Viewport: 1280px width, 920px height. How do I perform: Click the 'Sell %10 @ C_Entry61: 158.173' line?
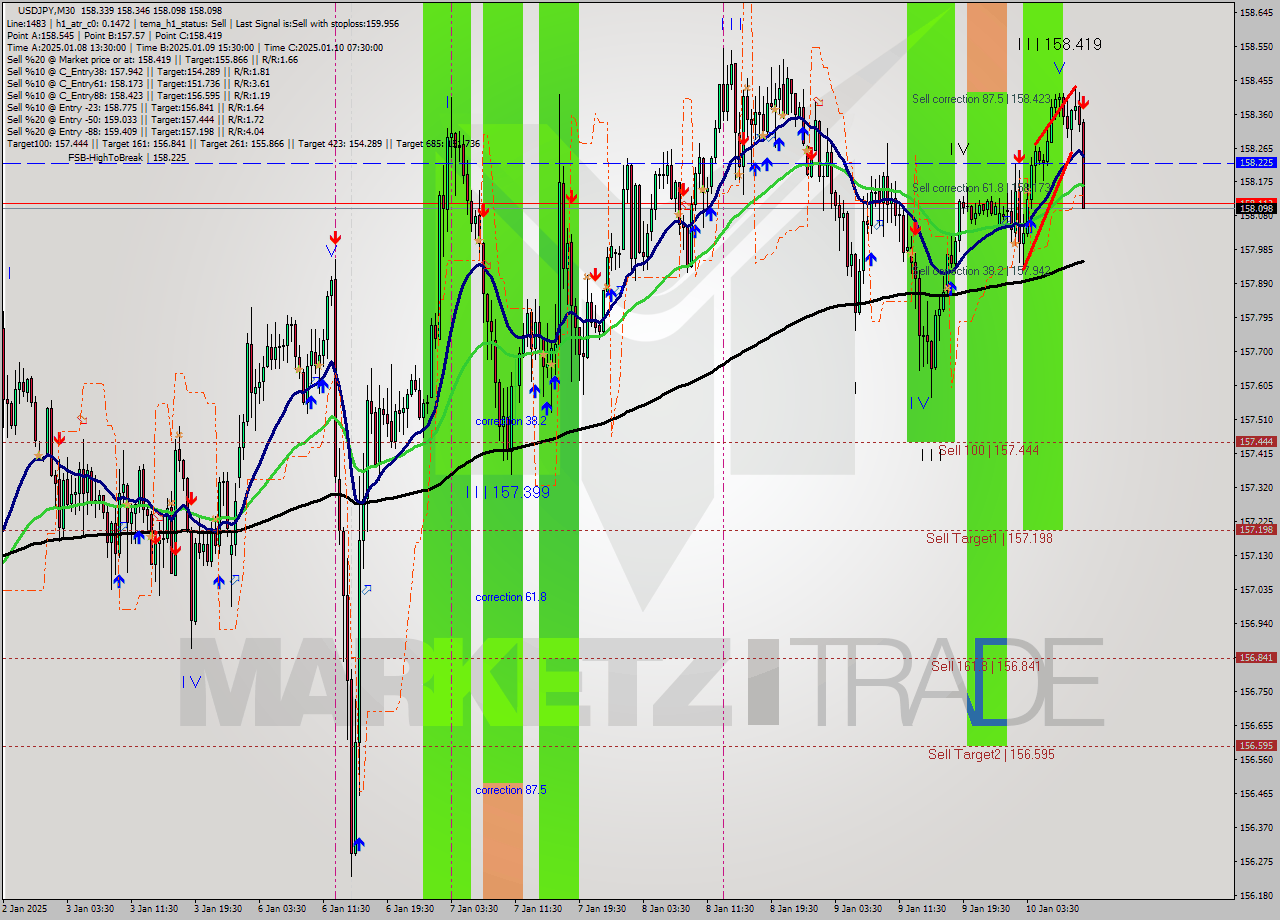(138, 84)
